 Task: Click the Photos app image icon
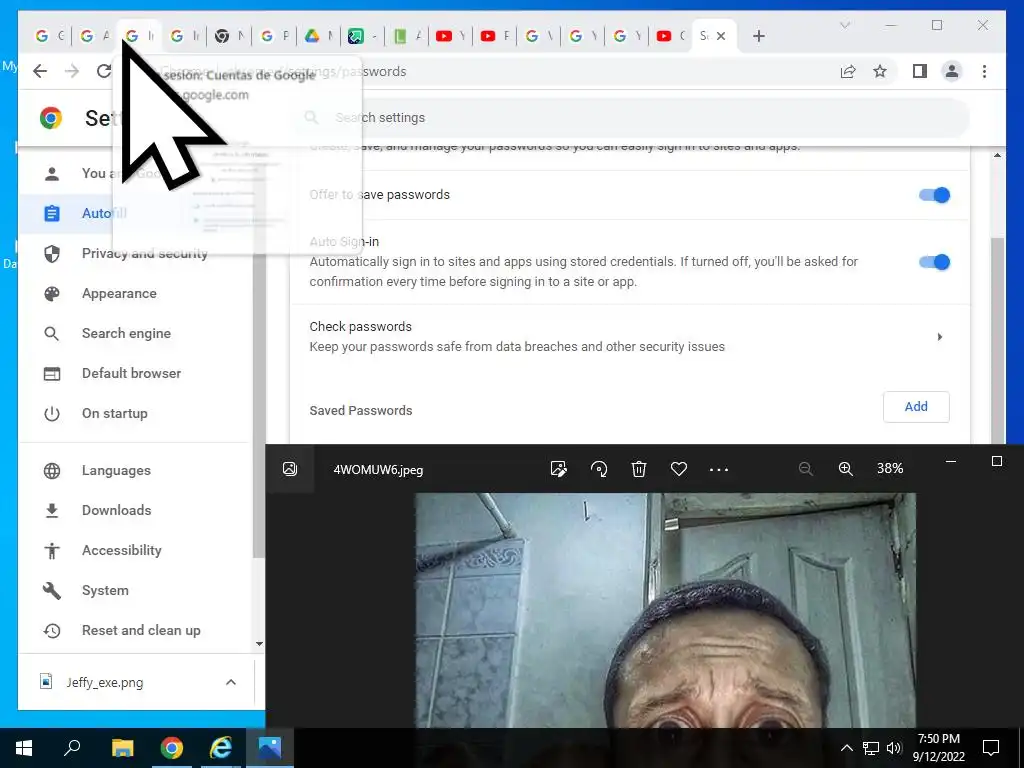click(290, 469)
